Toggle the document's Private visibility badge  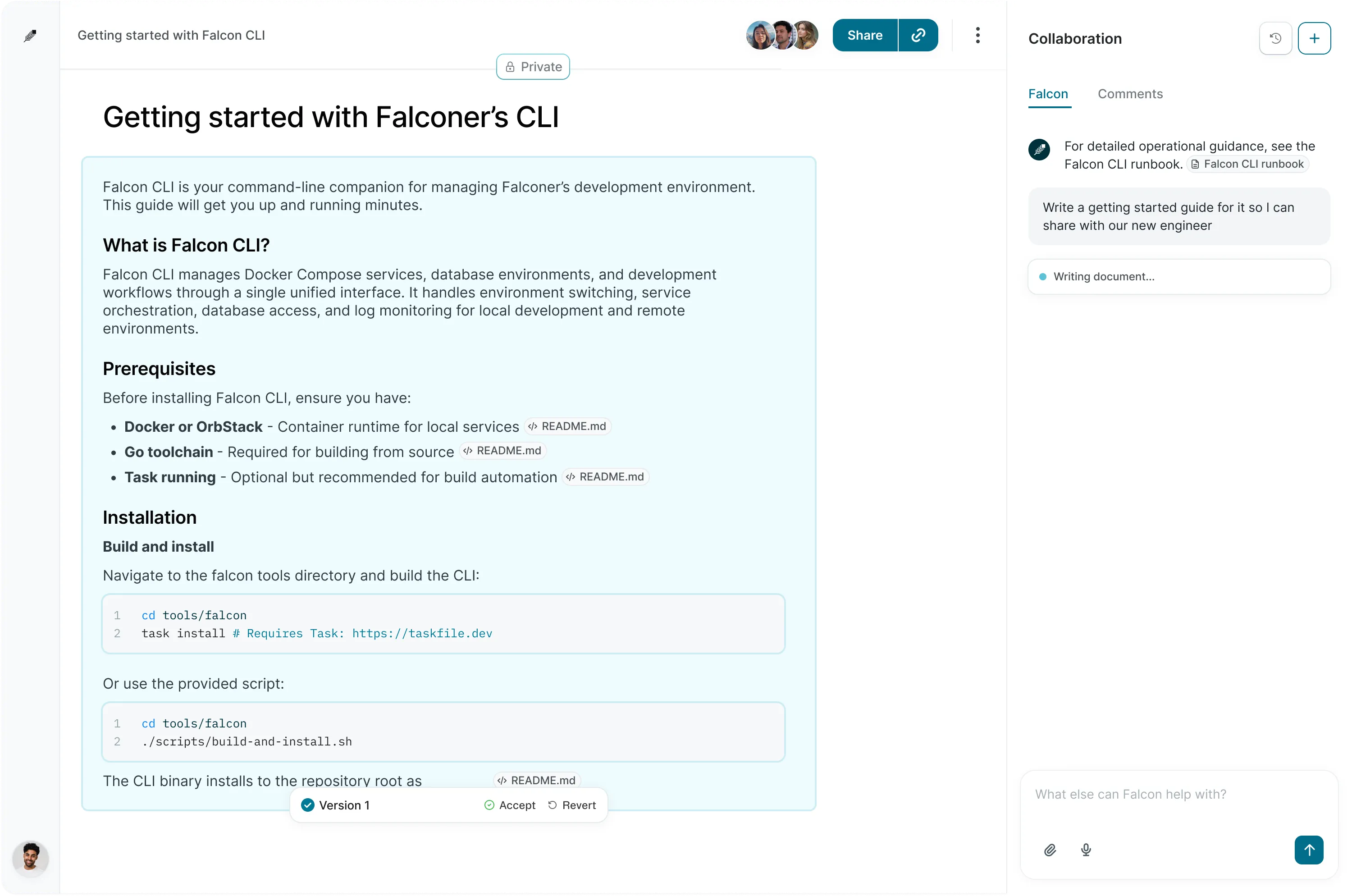click(533, 67)
